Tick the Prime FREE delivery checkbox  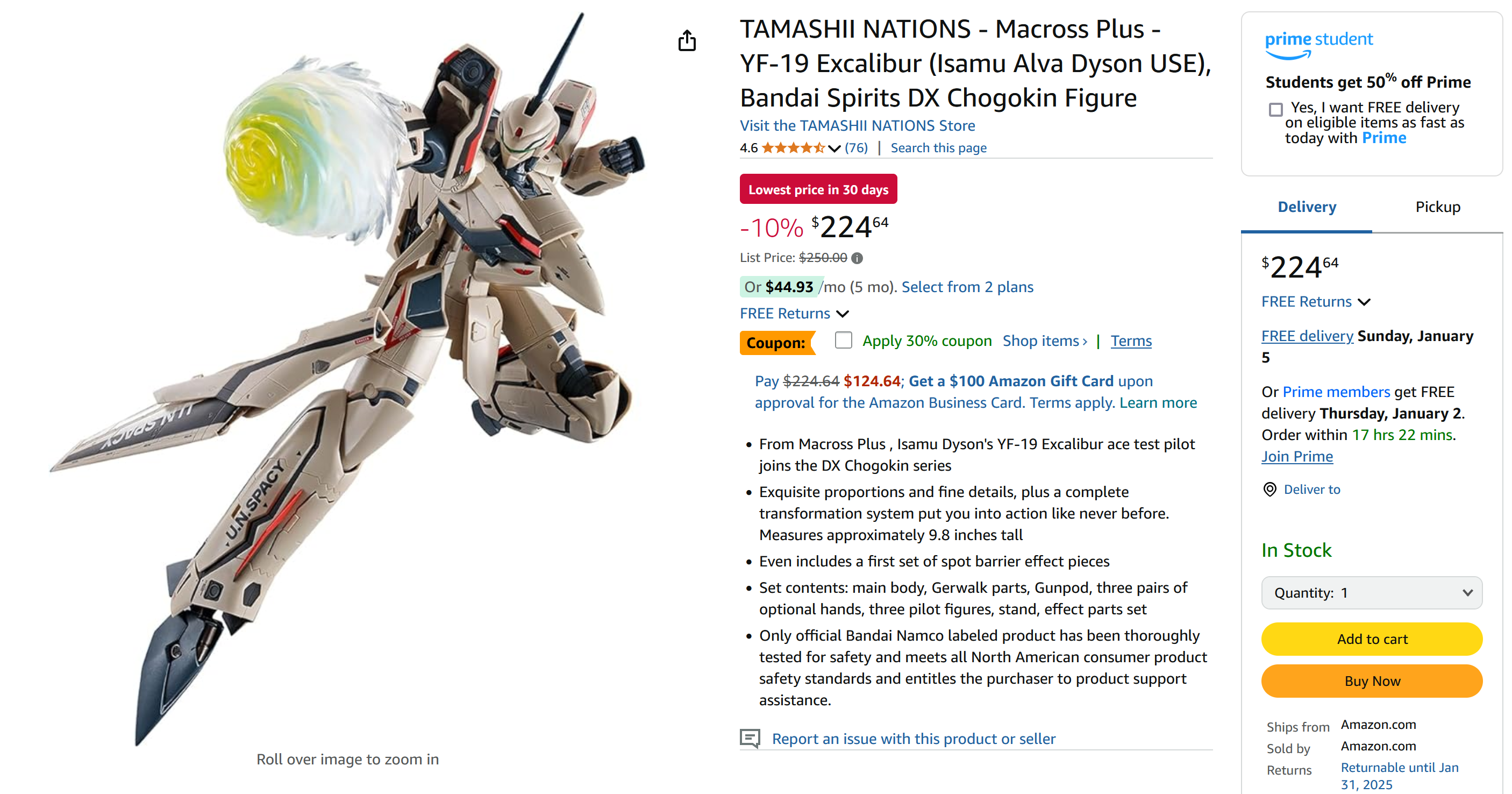tap(1275, 109)
